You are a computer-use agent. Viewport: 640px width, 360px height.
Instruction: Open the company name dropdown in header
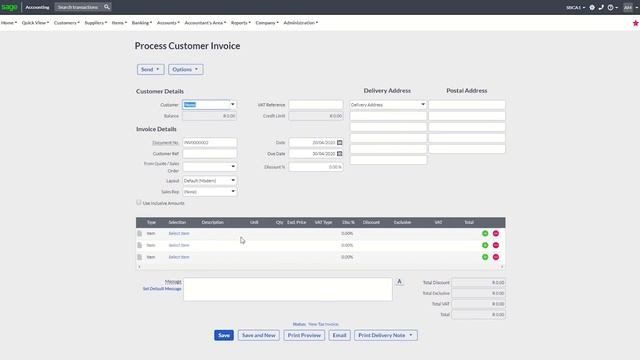[575, 7]
